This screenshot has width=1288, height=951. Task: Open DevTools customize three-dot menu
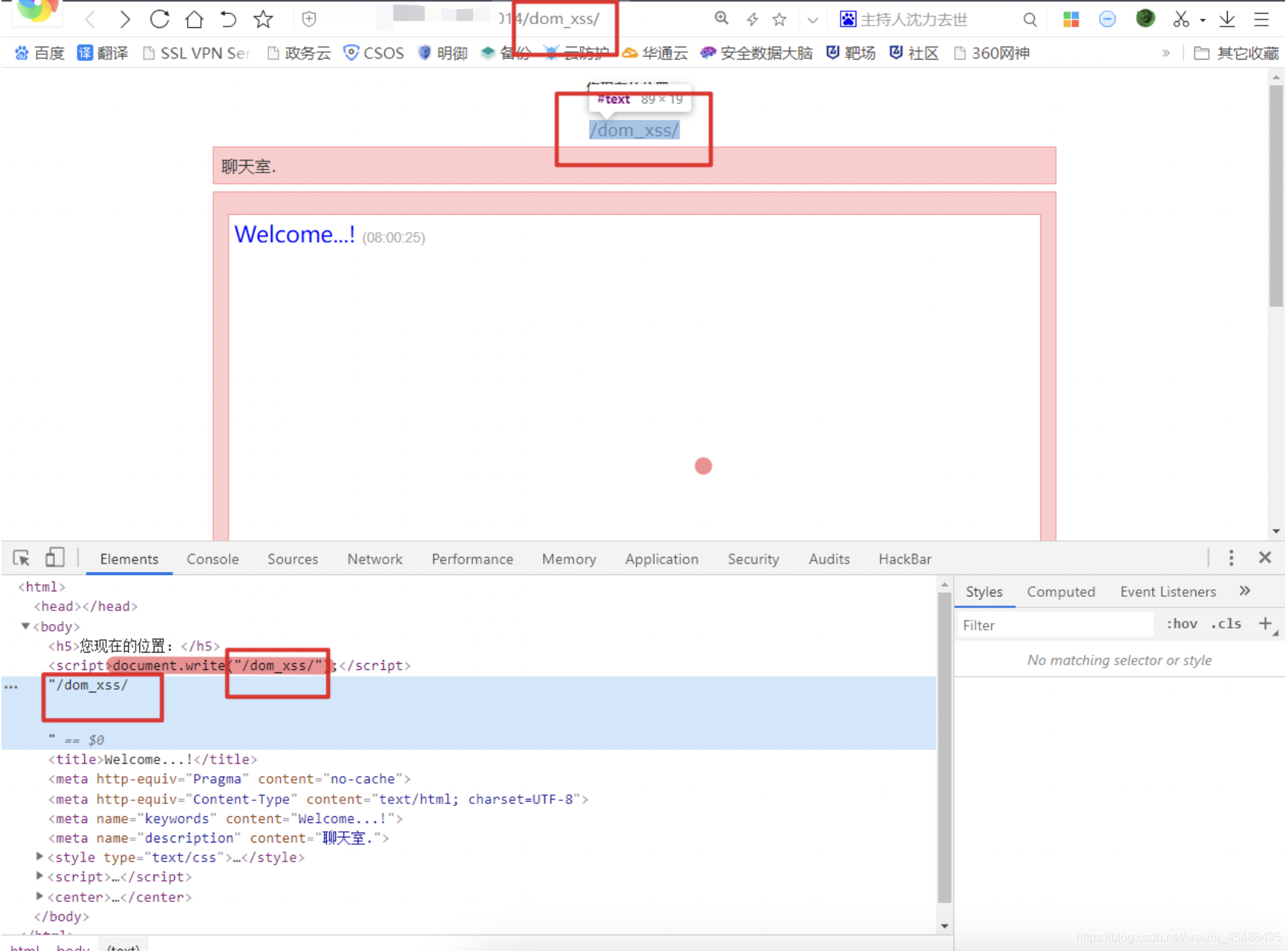point(1231,558)
